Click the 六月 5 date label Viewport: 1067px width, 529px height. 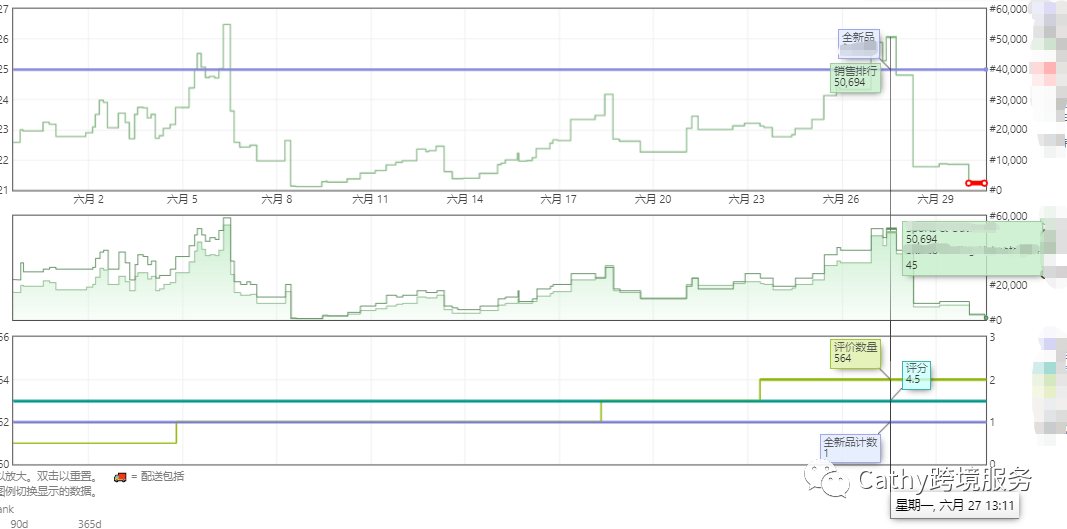(182, 199)
